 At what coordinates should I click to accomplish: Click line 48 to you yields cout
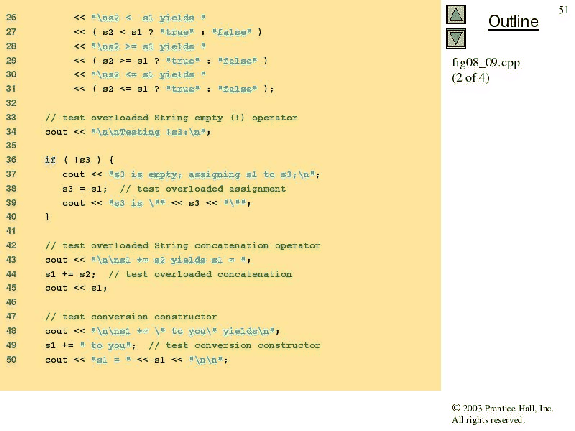click(162, 331)
